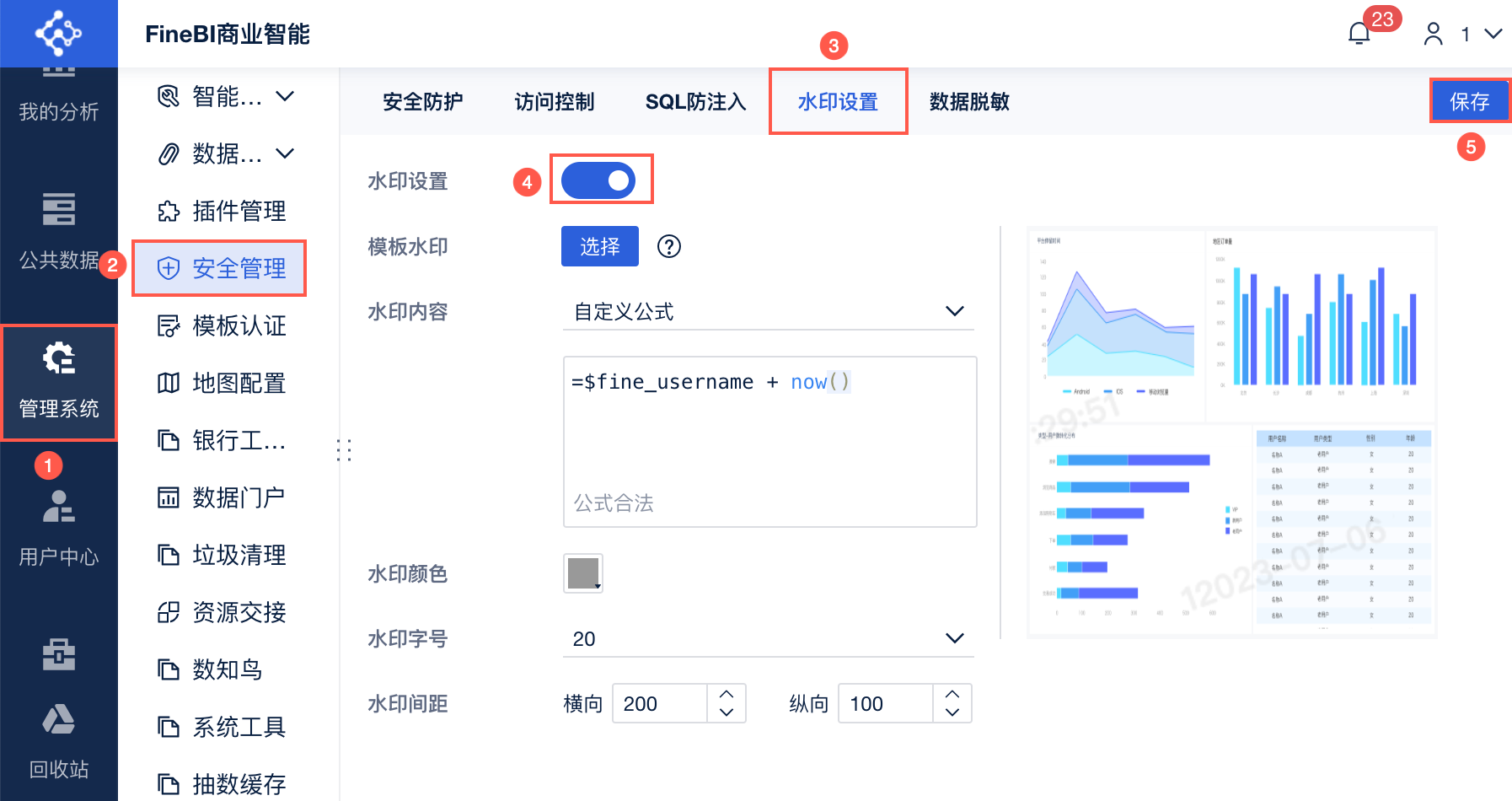
Task: Click the user account avatar icon
Action: tap(1433, 34)
